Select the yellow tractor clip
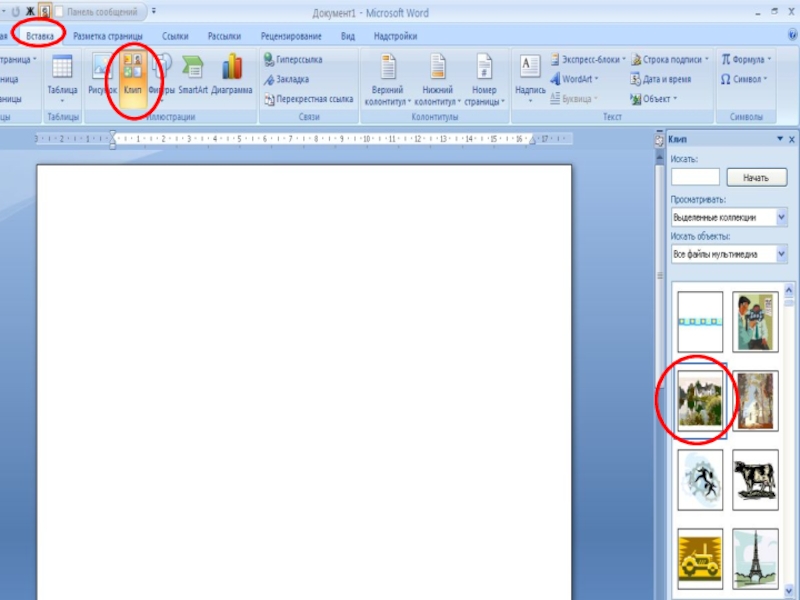The image size is (800, 600). pyautogui.click(x=700, y=559)
